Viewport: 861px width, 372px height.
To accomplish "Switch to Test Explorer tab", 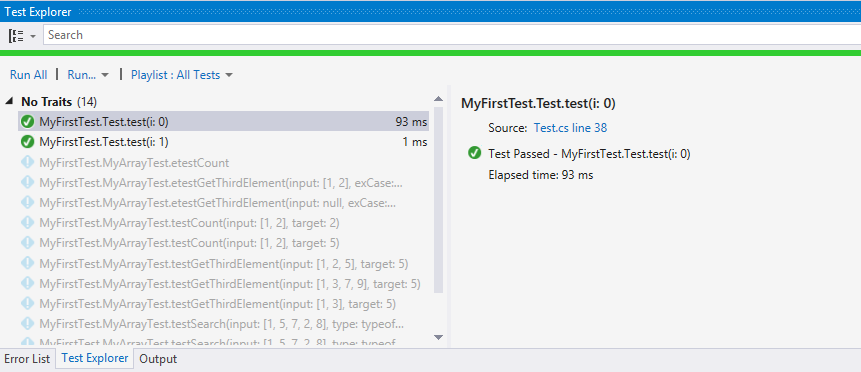I will tap(94, 358).
